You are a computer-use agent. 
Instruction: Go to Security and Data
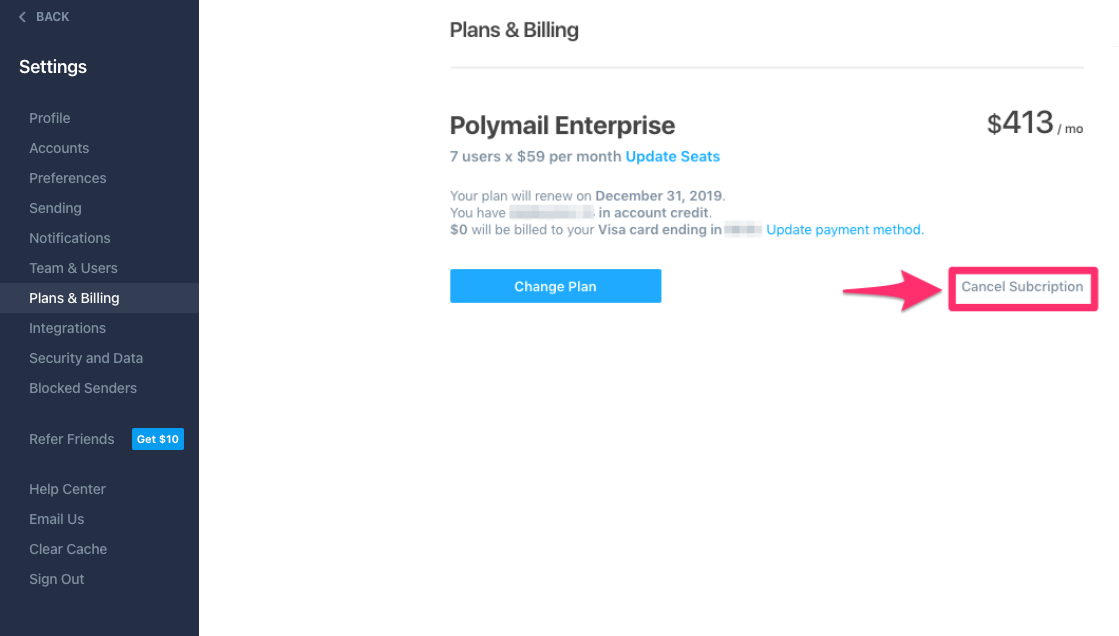click(x=86, y=358)
